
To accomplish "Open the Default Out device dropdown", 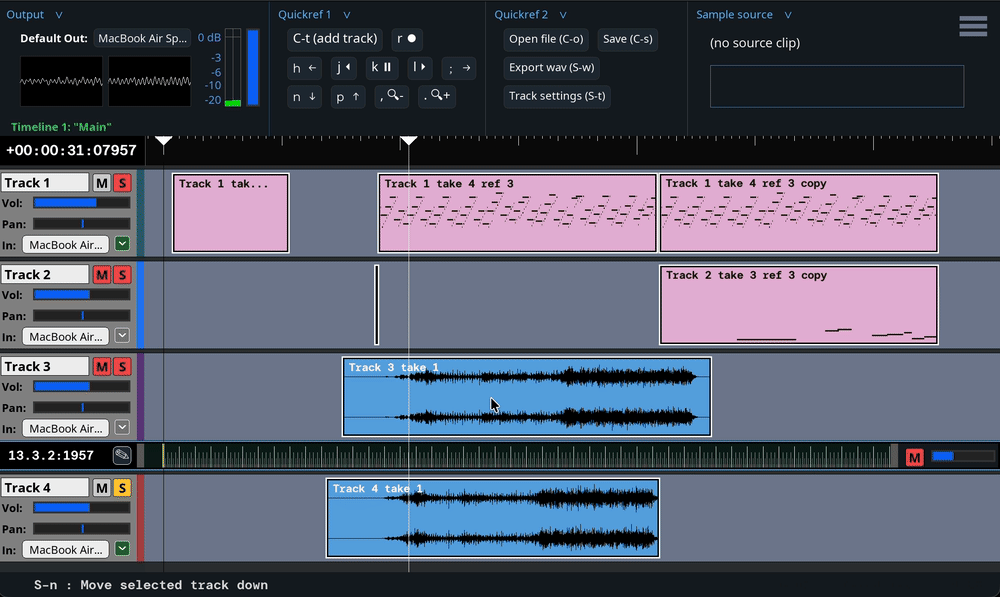I will tap(142, 39).
